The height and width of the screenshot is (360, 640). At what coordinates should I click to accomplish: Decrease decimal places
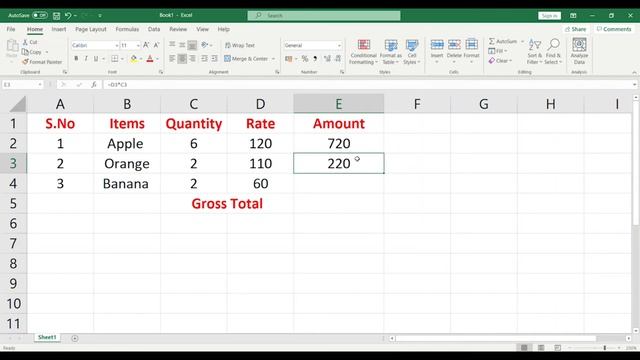coord(338,59)
